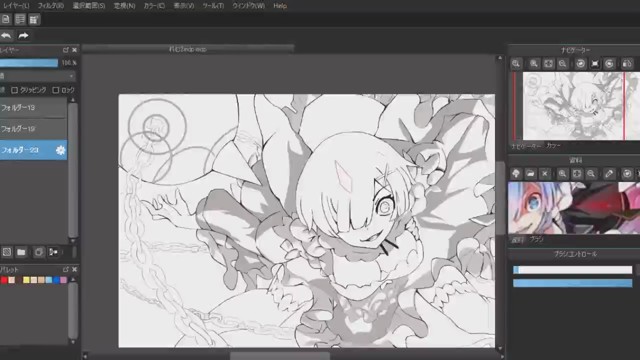Click the grid panel toolbar icon
Image resolution: width=640 pixels, height=360 pixels.
[34, 19]
